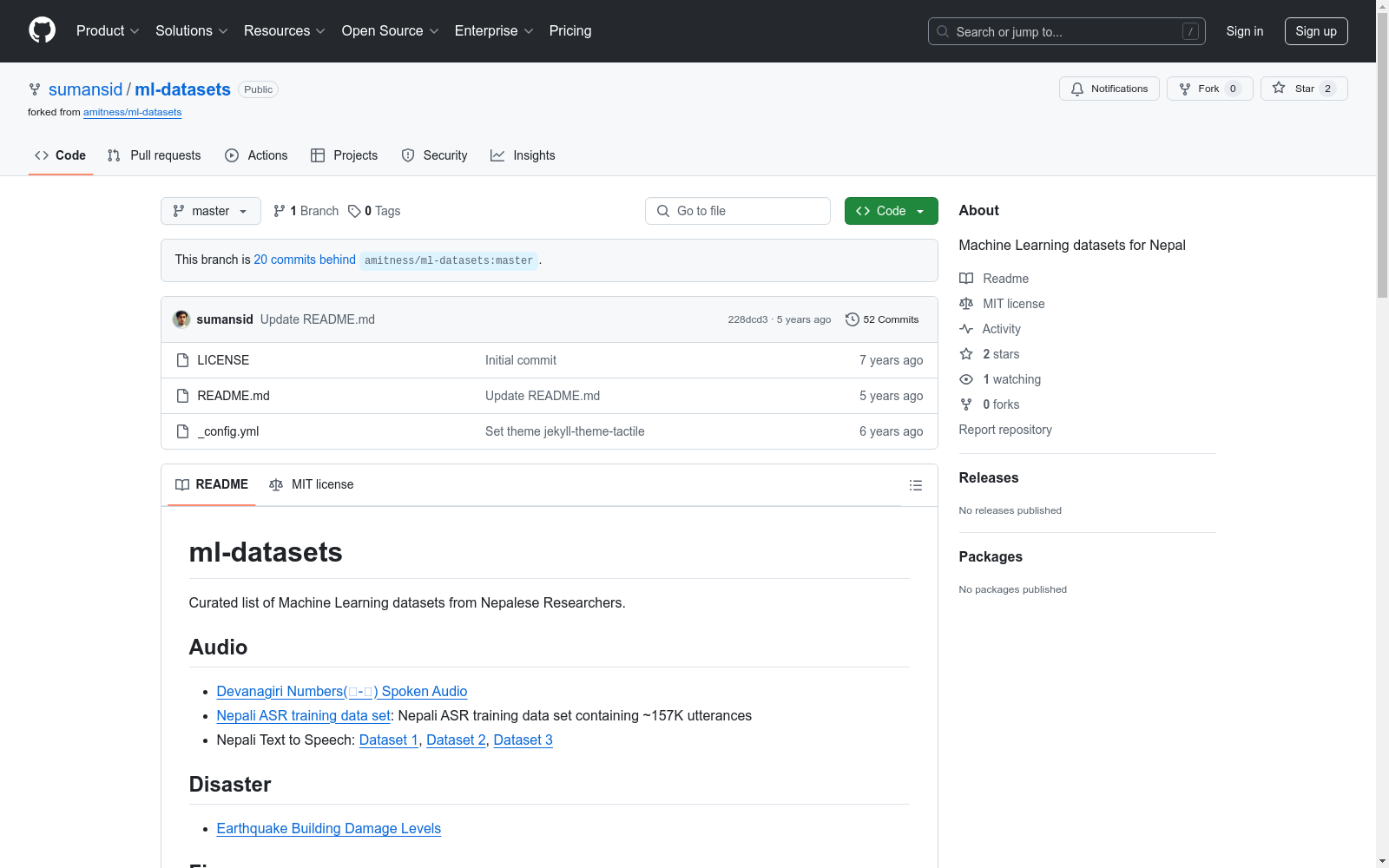Click the Releases heading link

coord(989,477)
